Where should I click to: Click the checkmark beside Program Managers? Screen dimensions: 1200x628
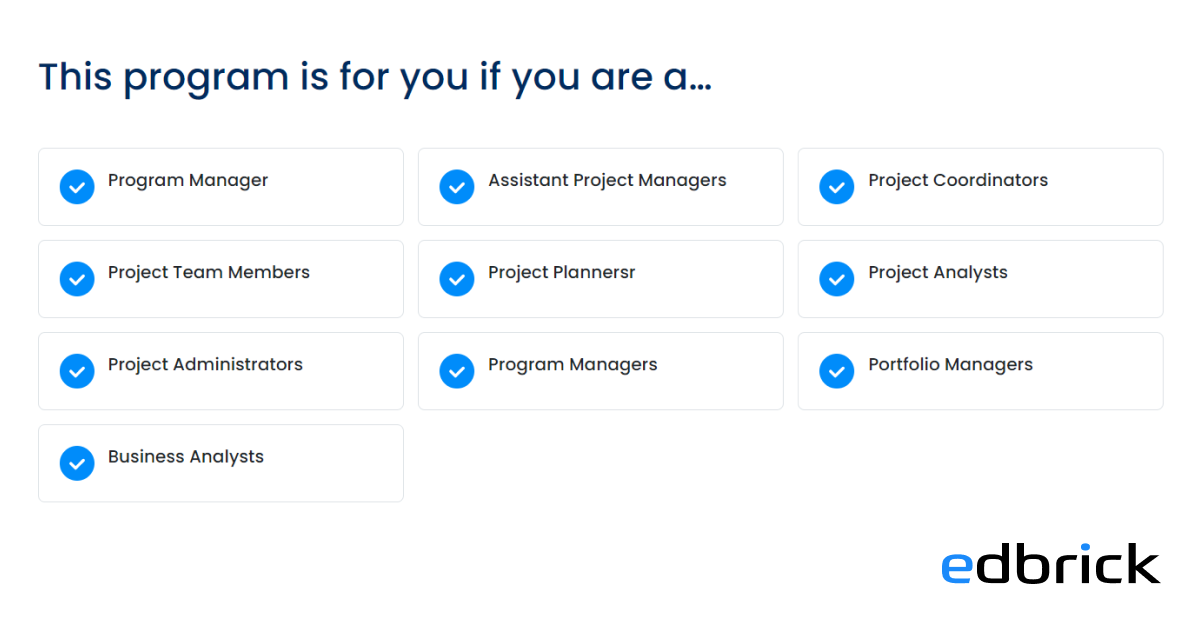point(457,371)
